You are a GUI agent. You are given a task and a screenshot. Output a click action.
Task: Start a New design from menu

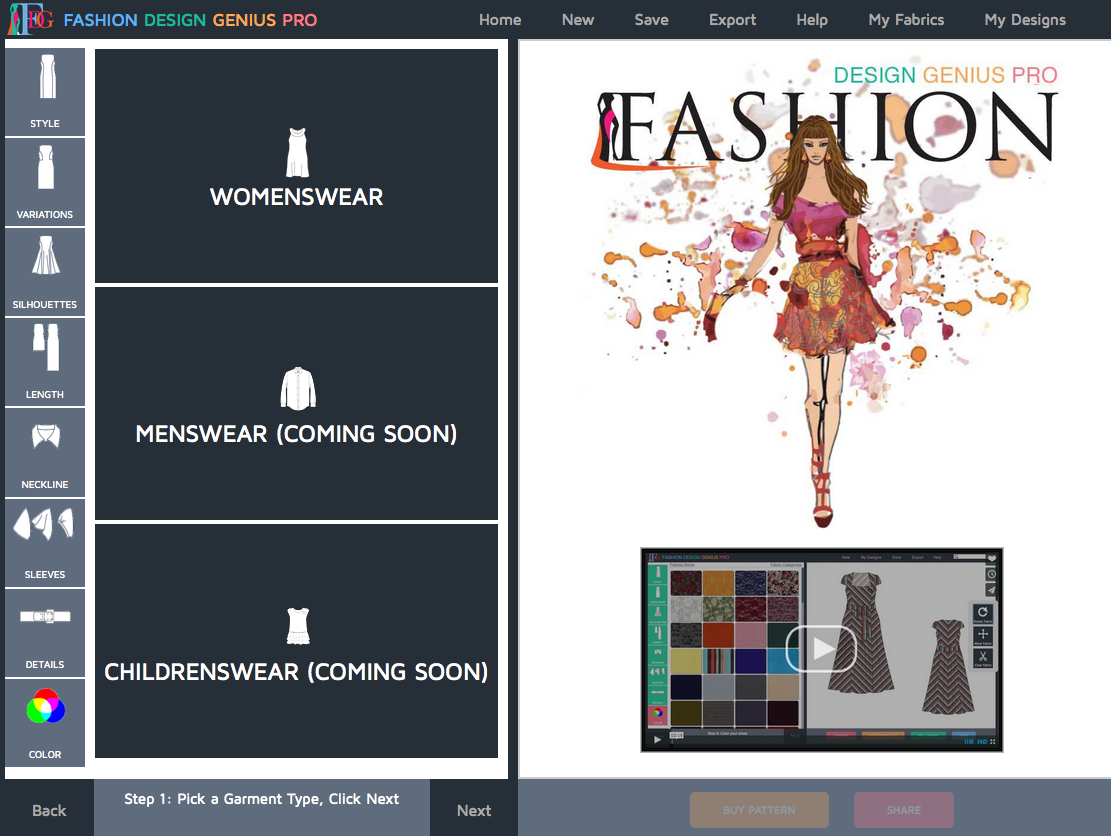click(x=578, y=20)
